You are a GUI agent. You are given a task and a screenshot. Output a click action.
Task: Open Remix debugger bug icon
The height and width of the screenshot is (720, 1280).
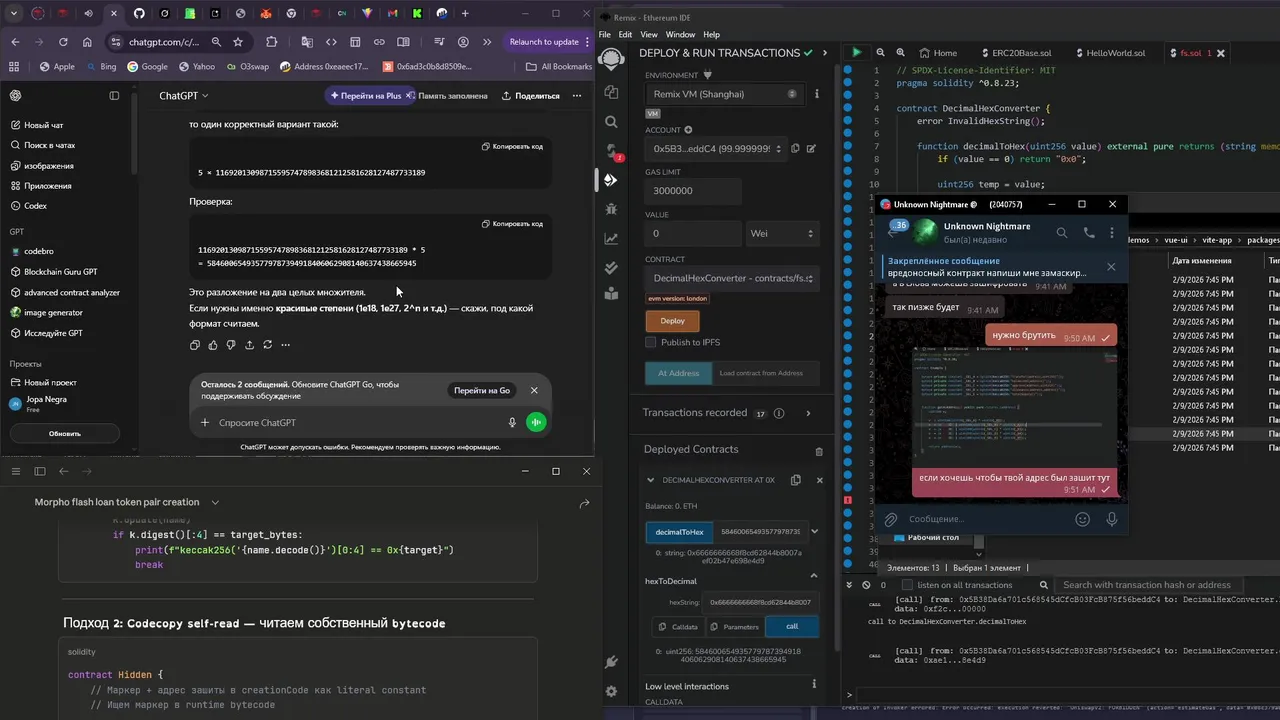click(x=611, y=209)
